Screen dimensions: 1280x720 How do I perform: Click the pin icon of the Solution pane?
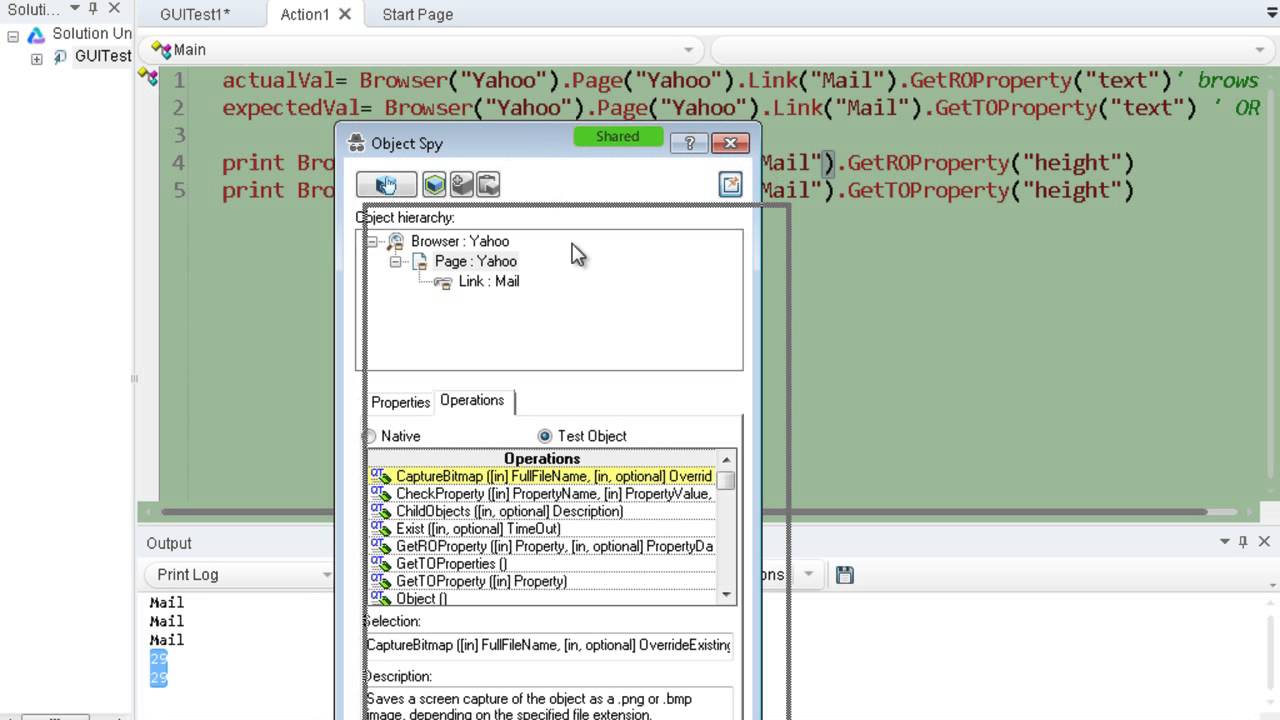click(x=93, y=10)
